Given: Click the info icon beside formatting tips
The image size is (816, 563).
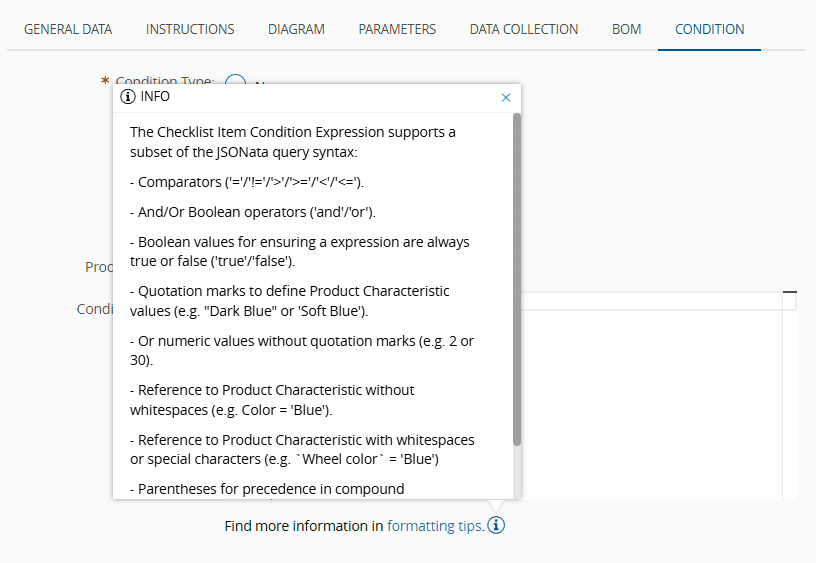Looking at the screenshot, I should [497, 526].
